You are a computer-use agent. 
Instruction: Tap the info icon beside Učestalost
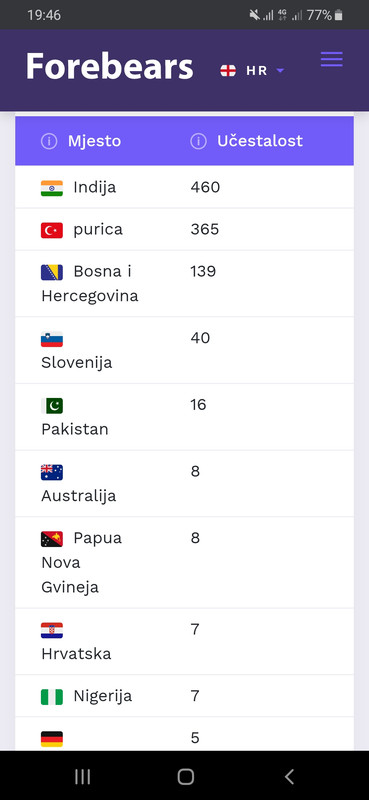coord(199,141)
